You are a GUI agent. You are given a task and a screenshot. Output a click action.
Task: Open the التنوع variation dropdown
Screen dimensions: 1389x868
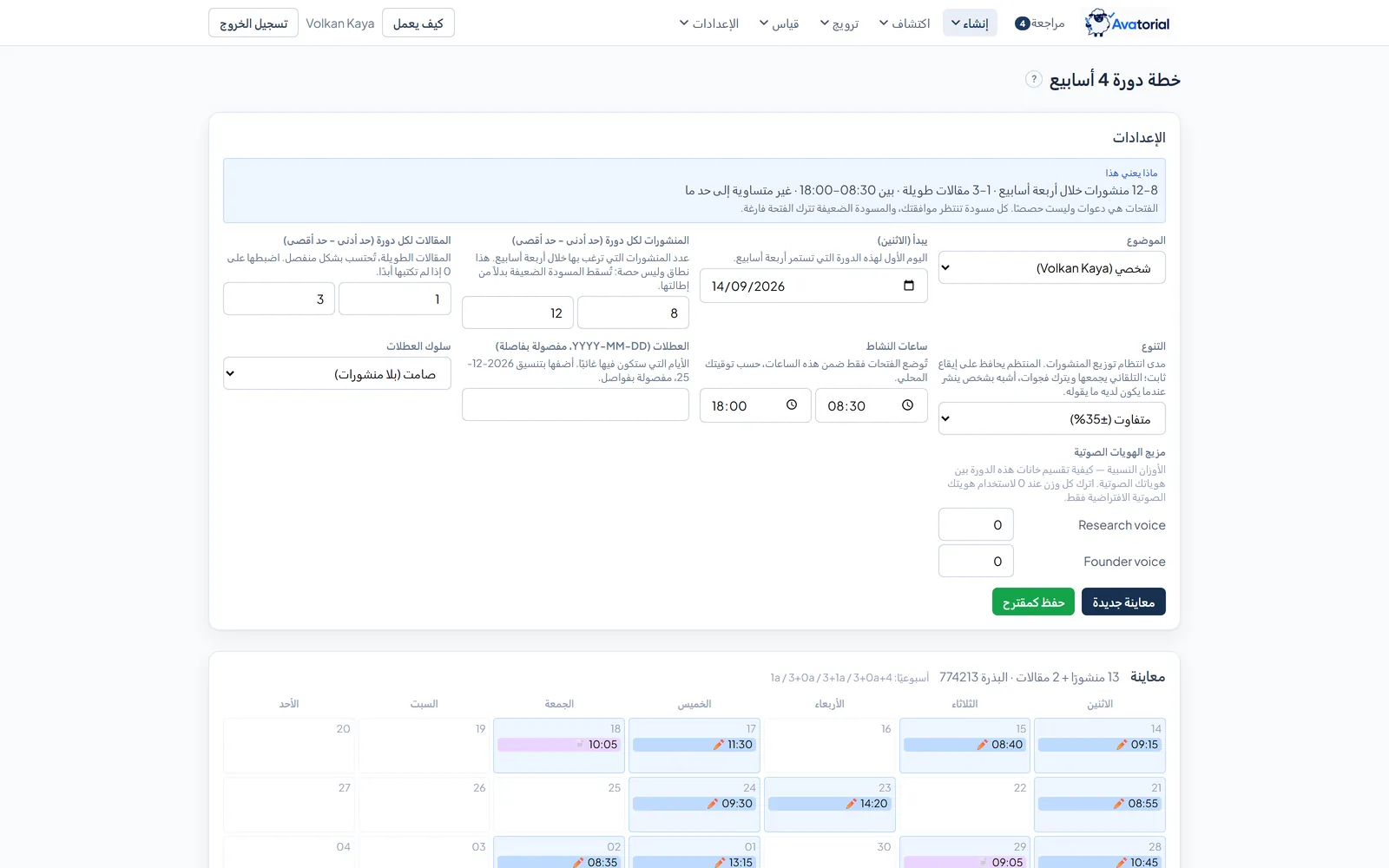(1051, 419)
